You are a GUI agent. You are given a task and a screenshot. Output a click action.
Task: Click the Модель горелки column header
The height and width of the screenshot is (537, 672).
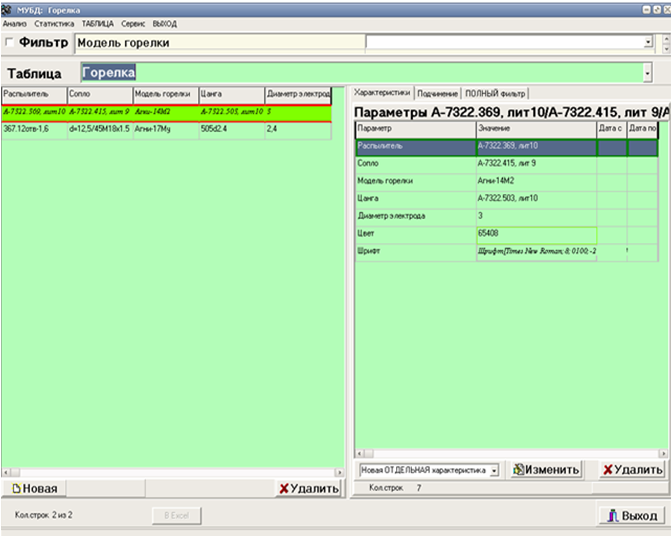[x=166, y=94]
